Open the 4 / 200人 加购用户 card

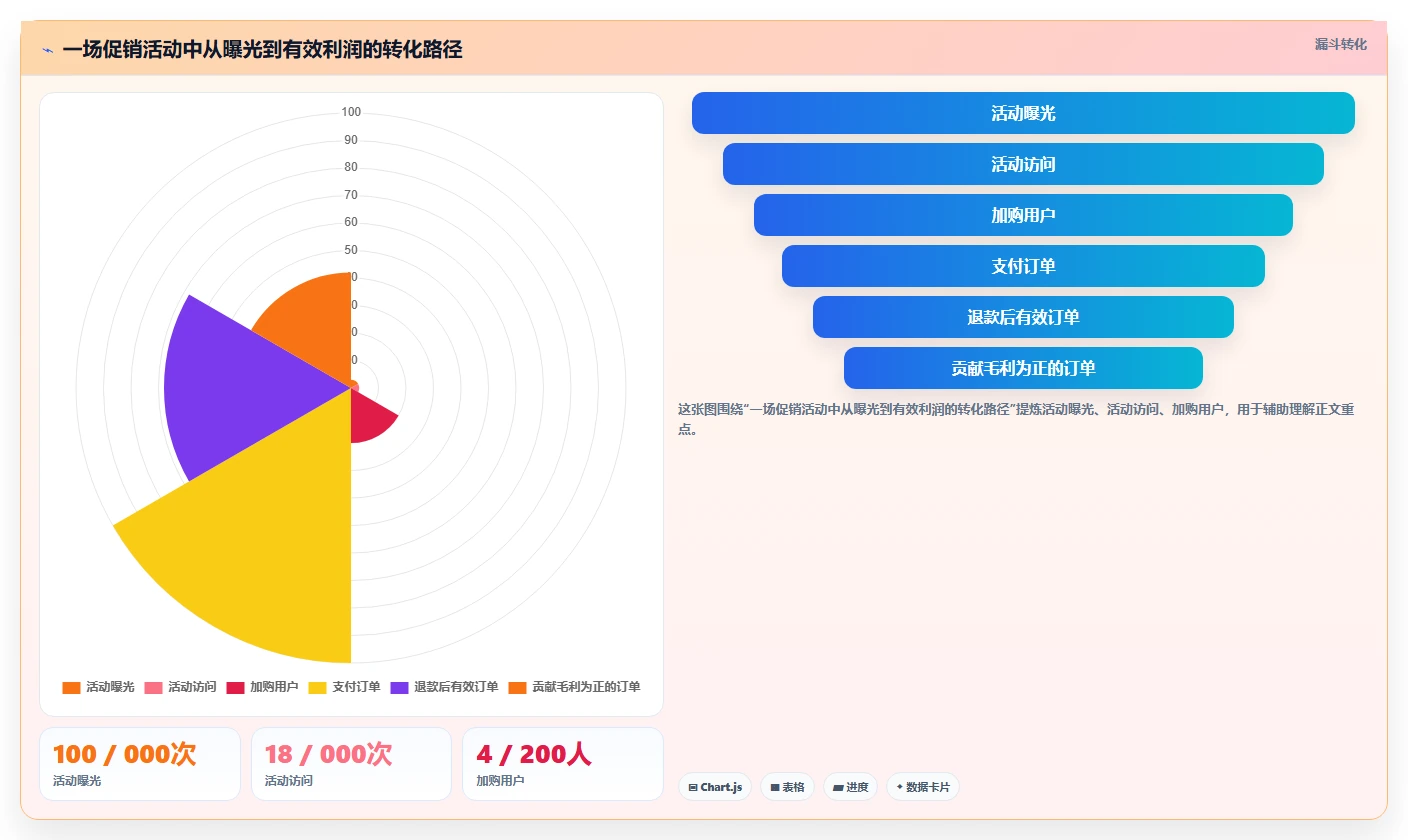(563, 764)
